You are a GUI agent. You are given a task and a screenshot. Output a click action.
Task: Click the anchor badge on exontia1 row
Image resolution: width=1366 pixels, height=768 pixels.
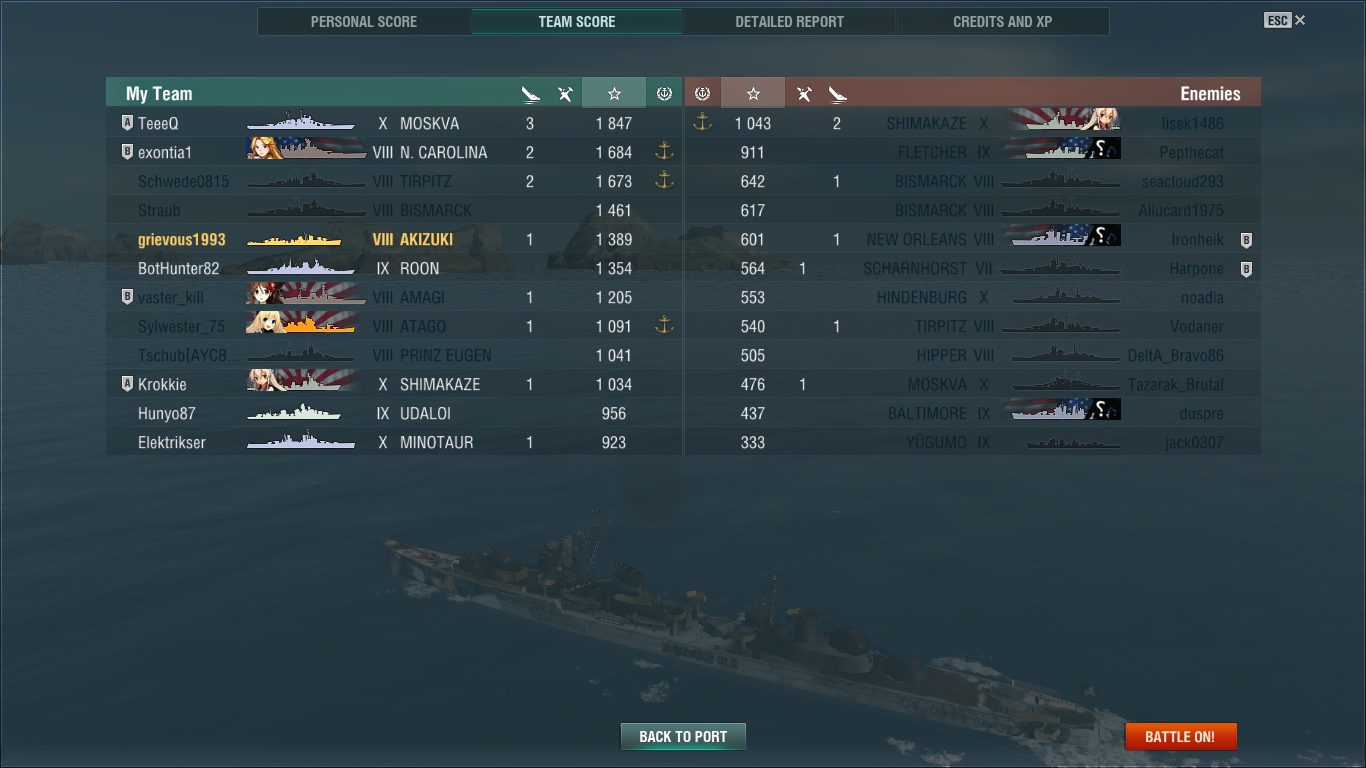pos(664,152)
